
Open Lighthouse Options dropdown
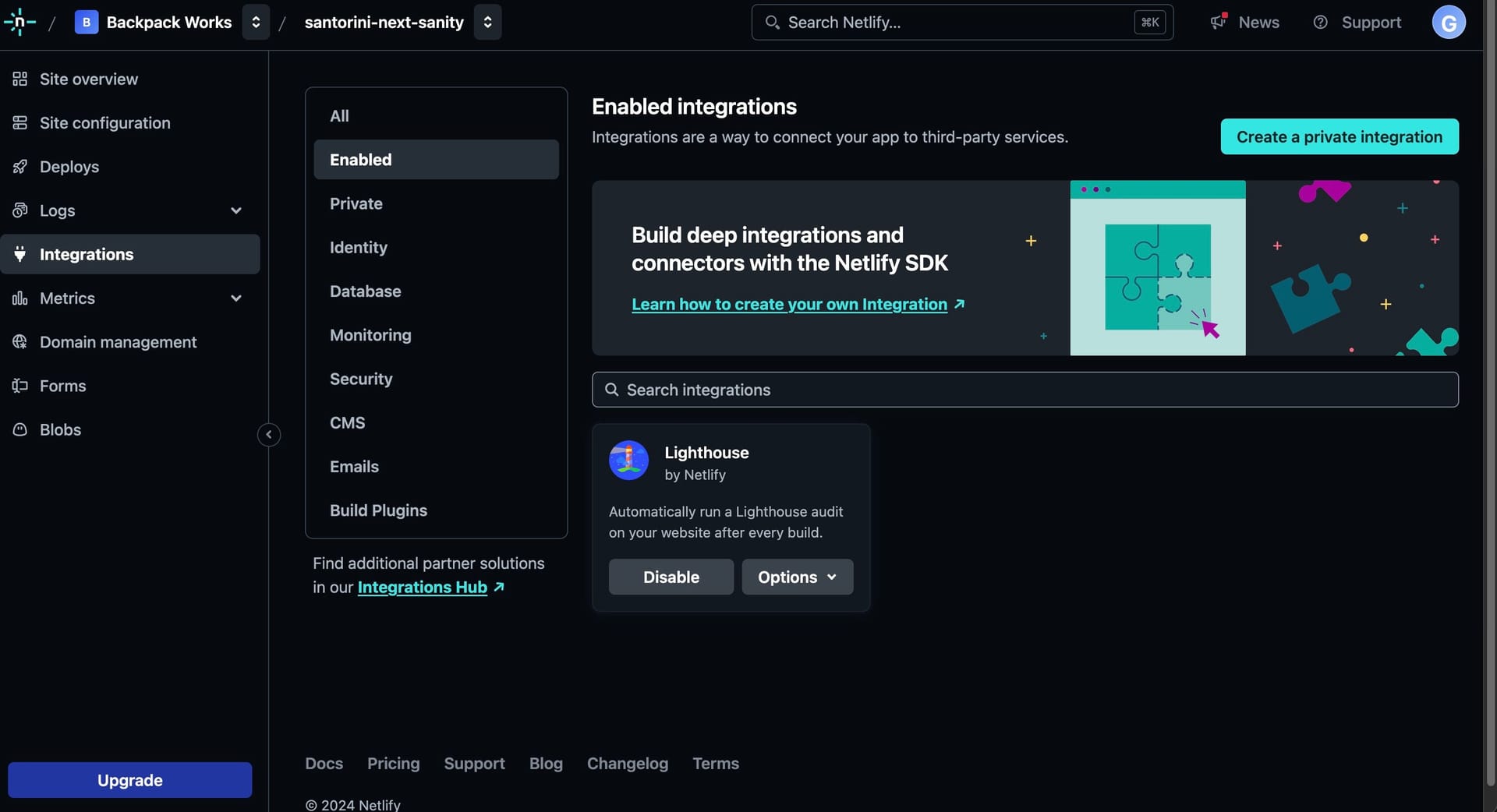pos(797,577)
